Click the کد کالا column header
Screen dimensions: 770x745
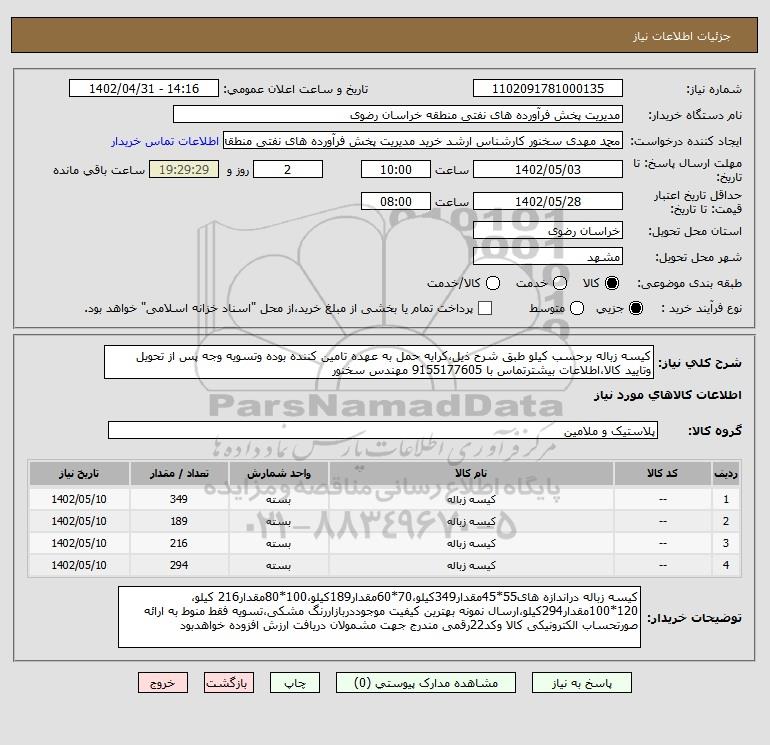click(x=662, y=473)
